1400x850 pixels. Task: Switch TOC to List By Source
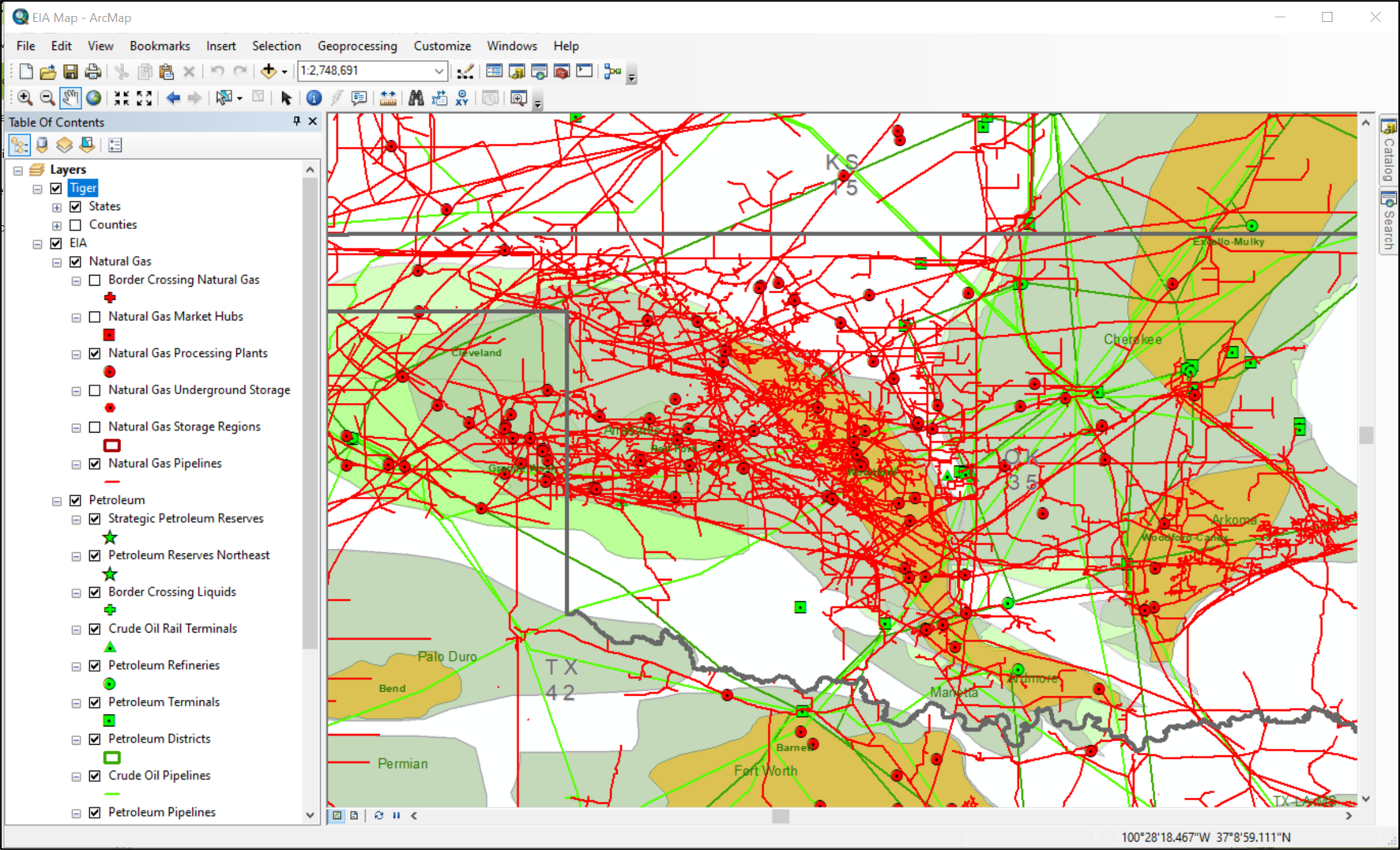pyautogui.click(x=42, y=145)
